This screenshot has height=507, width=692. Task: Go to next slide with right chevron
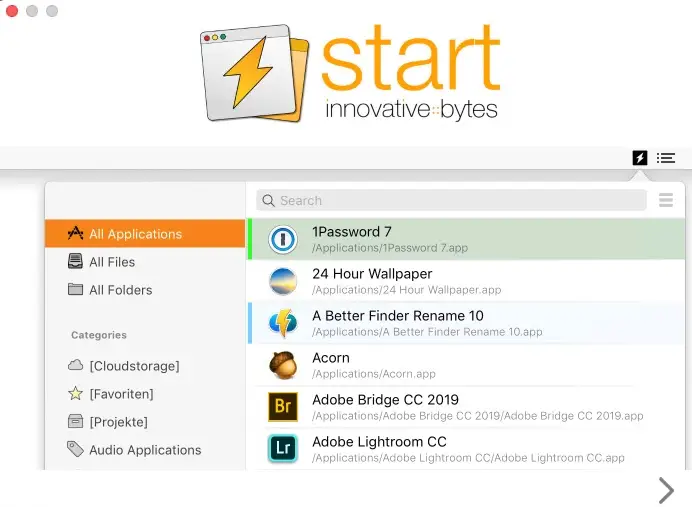[x=666, y=489]
